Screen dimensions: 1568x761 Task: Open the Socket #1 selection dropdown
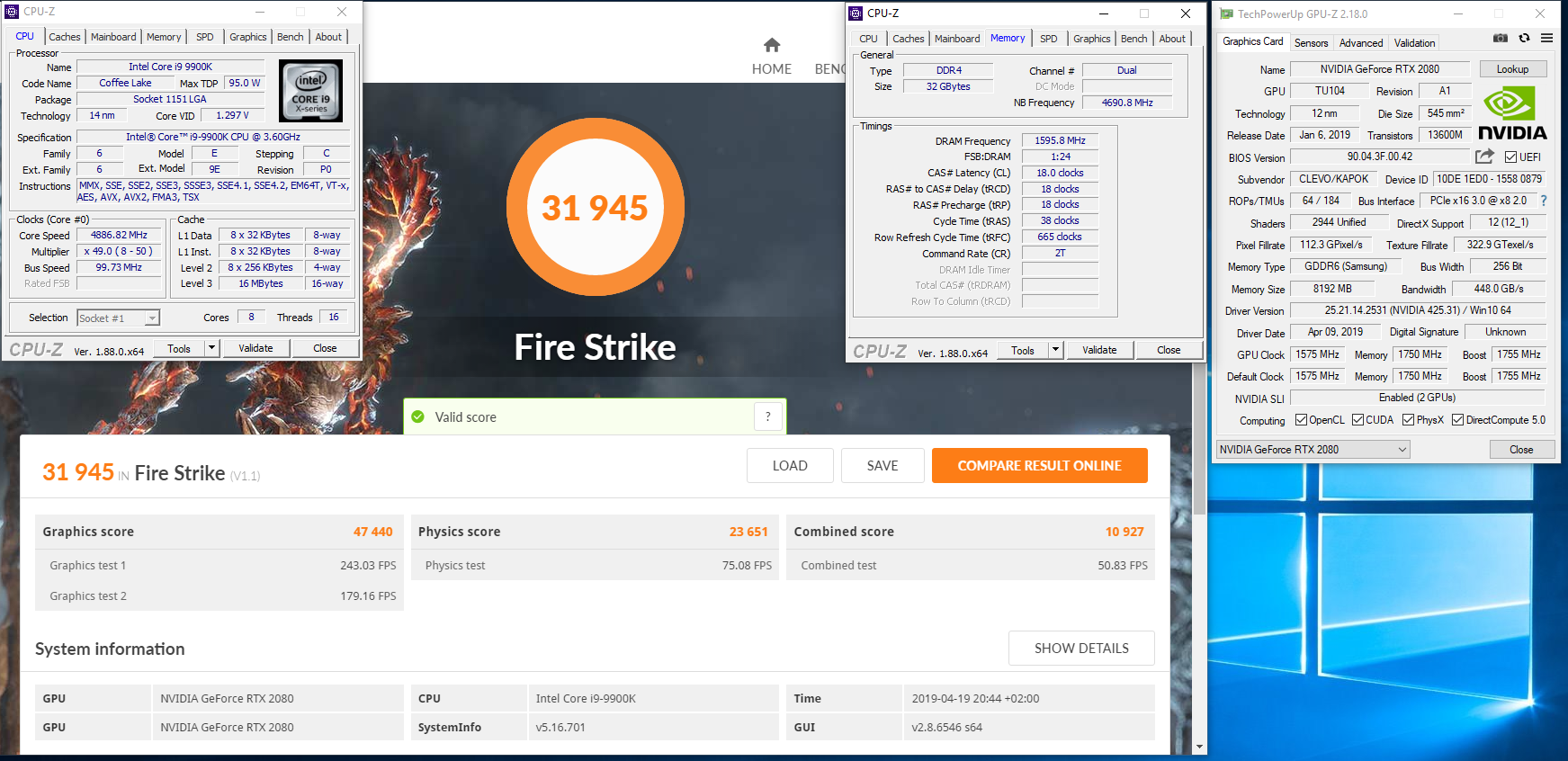118,318
